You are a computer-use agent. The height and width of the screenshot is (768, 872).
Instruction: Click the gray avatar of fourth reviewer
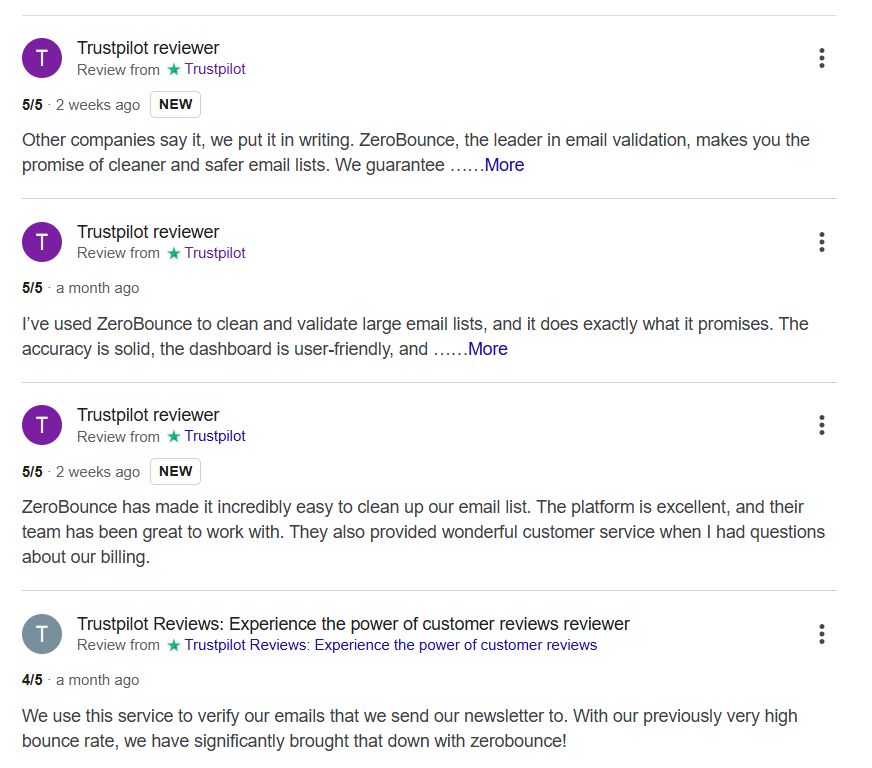(x=41, y=634)
